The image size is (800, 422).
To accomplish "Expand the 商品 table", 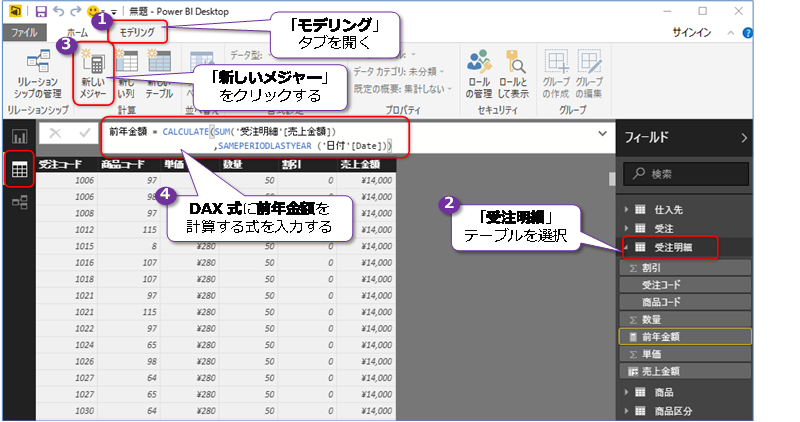I will point(627,392).
